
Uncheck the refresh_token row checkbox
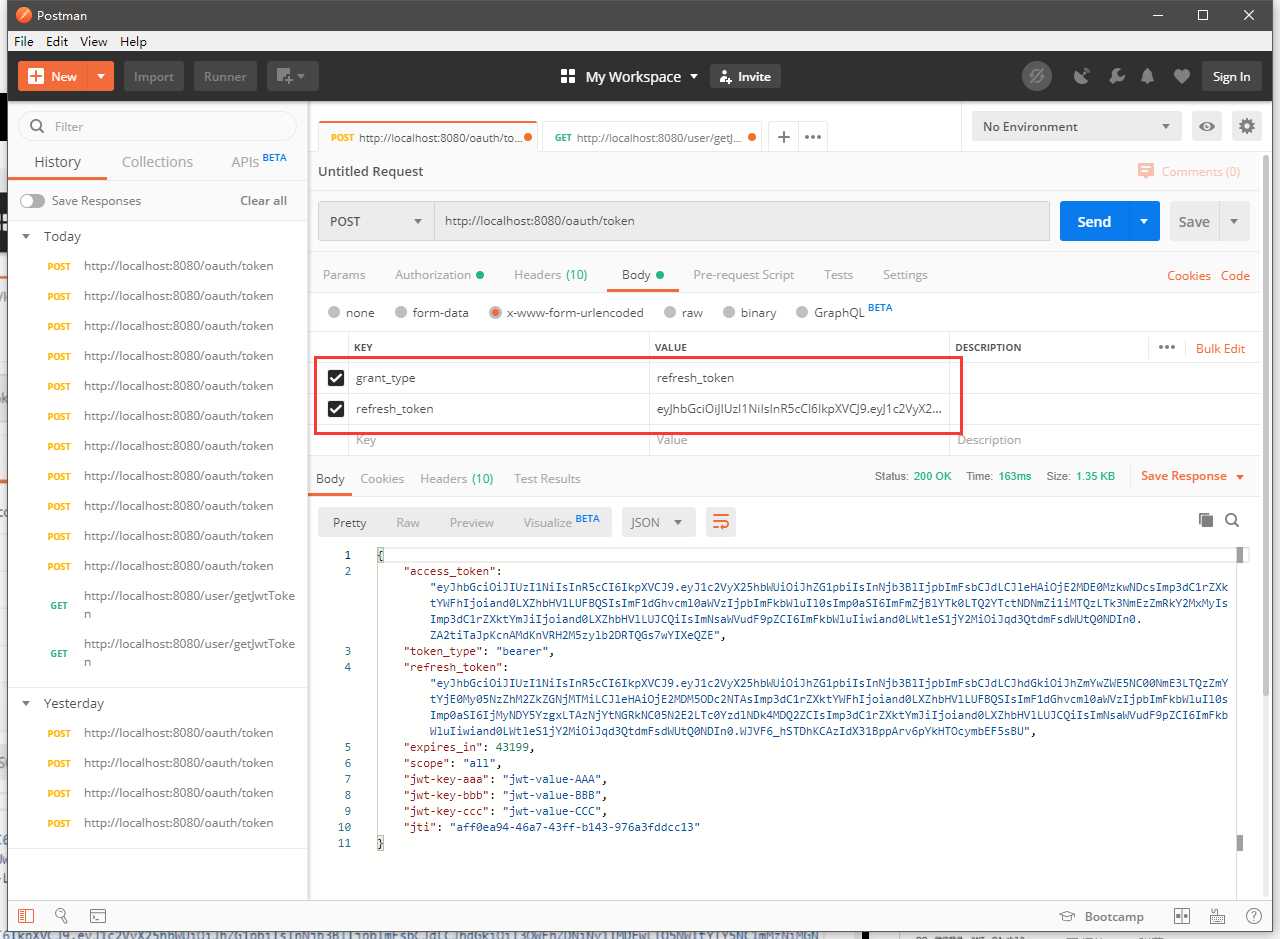pyautogui.click(x=336, y=409)
